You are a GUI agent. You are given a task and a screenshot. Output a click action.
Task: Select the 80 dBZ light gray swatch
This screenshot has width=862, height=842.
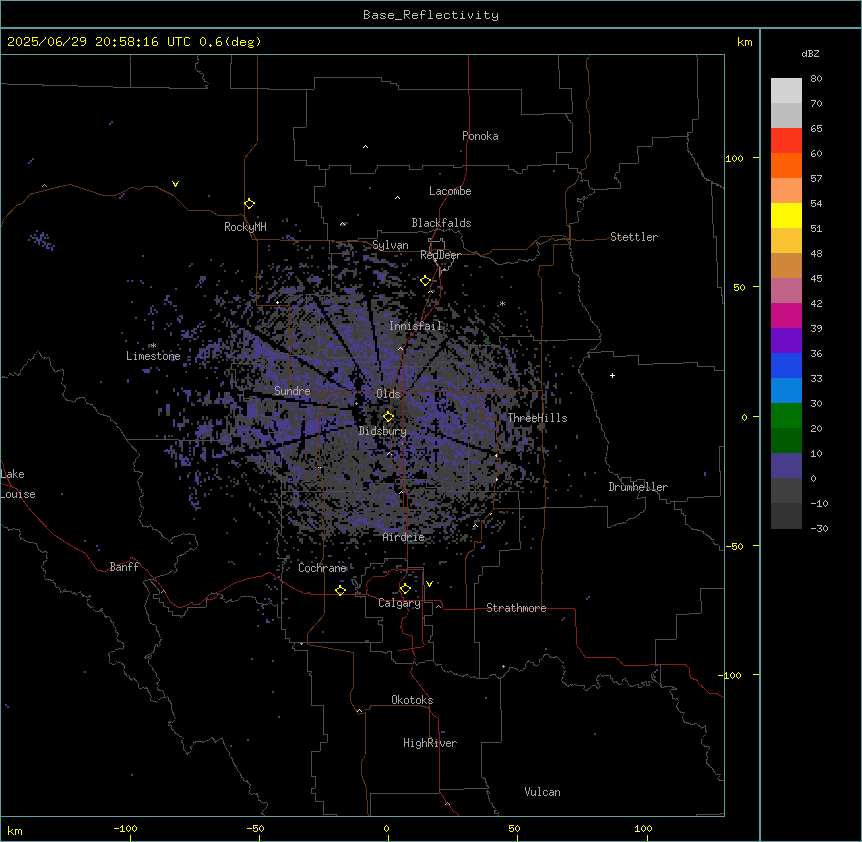point(786,90)
